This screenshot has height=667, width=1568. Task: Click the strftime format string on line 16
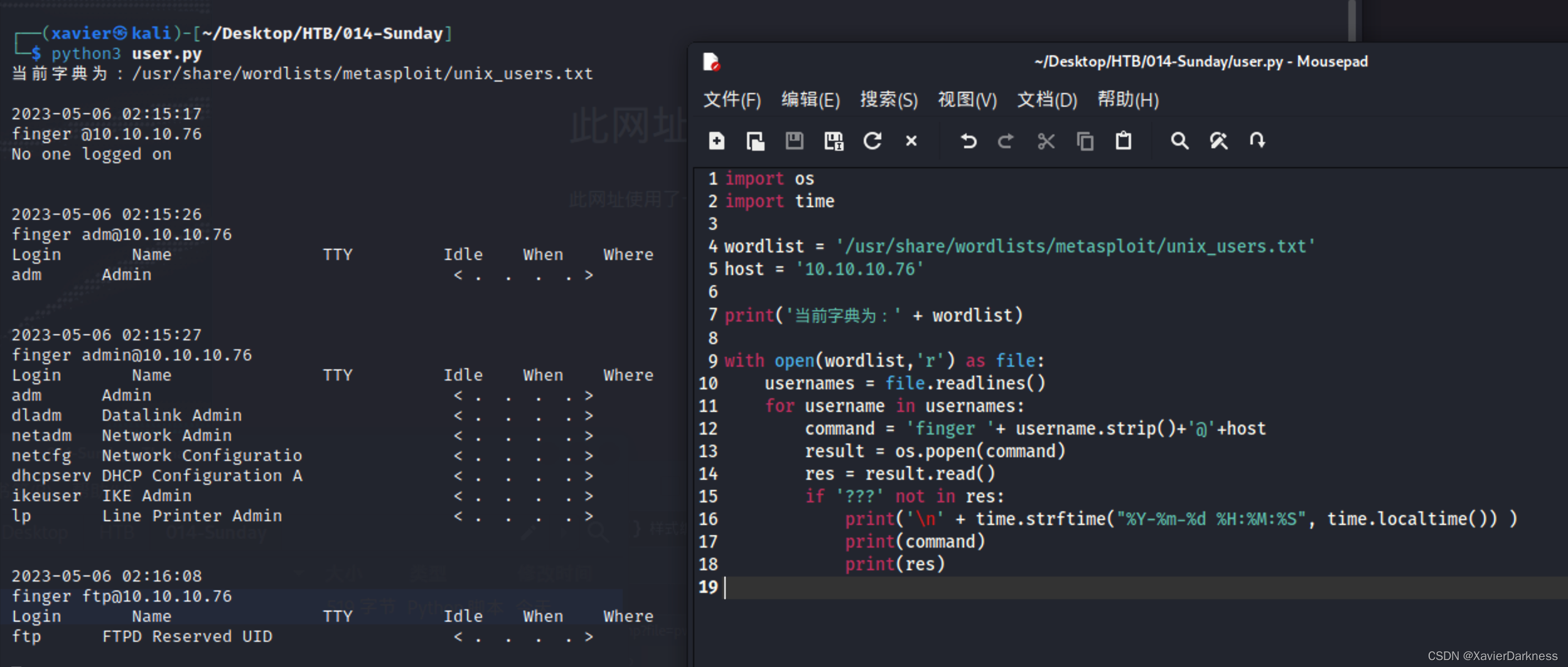point(1211,519)
